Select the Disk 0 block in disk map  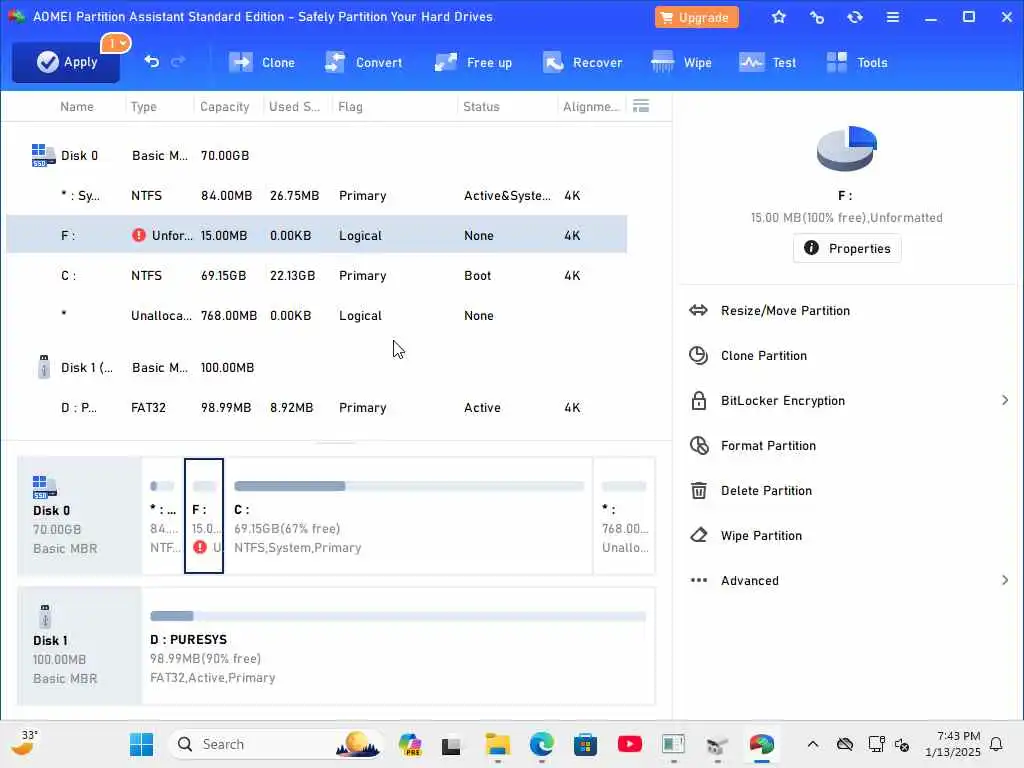pyautogui.click(x=78, y=516)
